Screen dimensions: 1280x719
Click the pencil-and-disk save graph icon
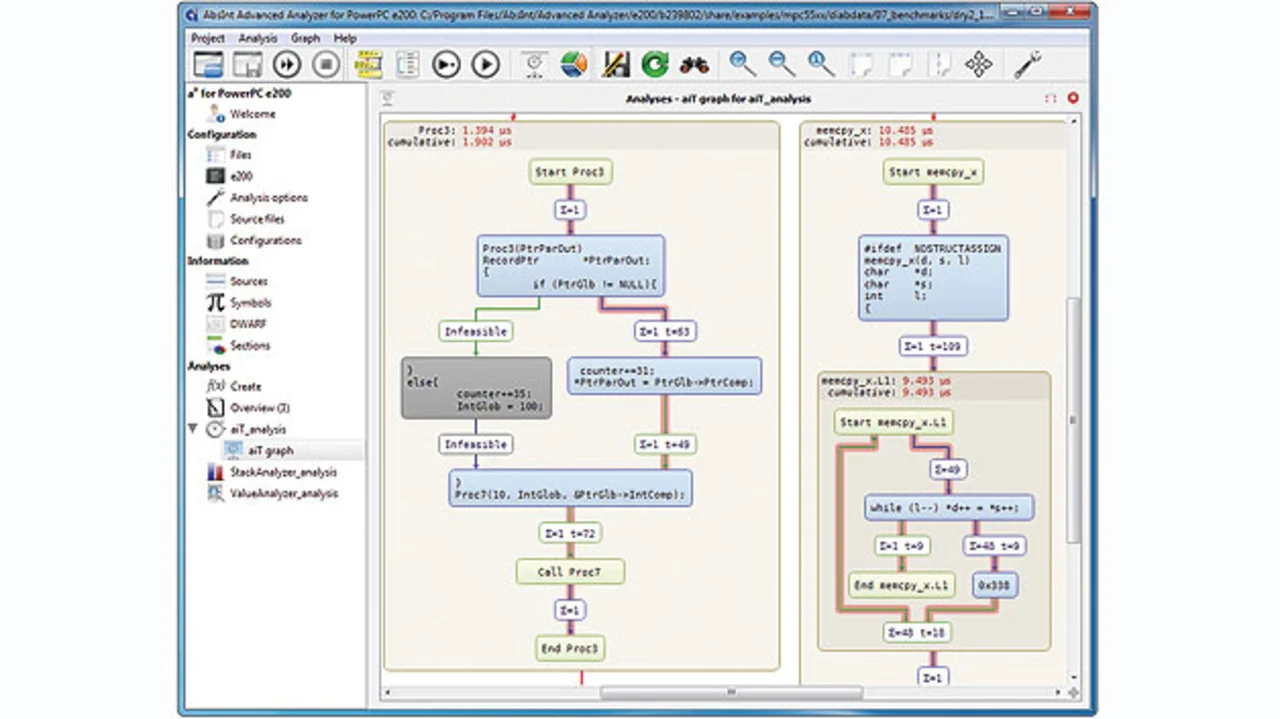point(615,65)
